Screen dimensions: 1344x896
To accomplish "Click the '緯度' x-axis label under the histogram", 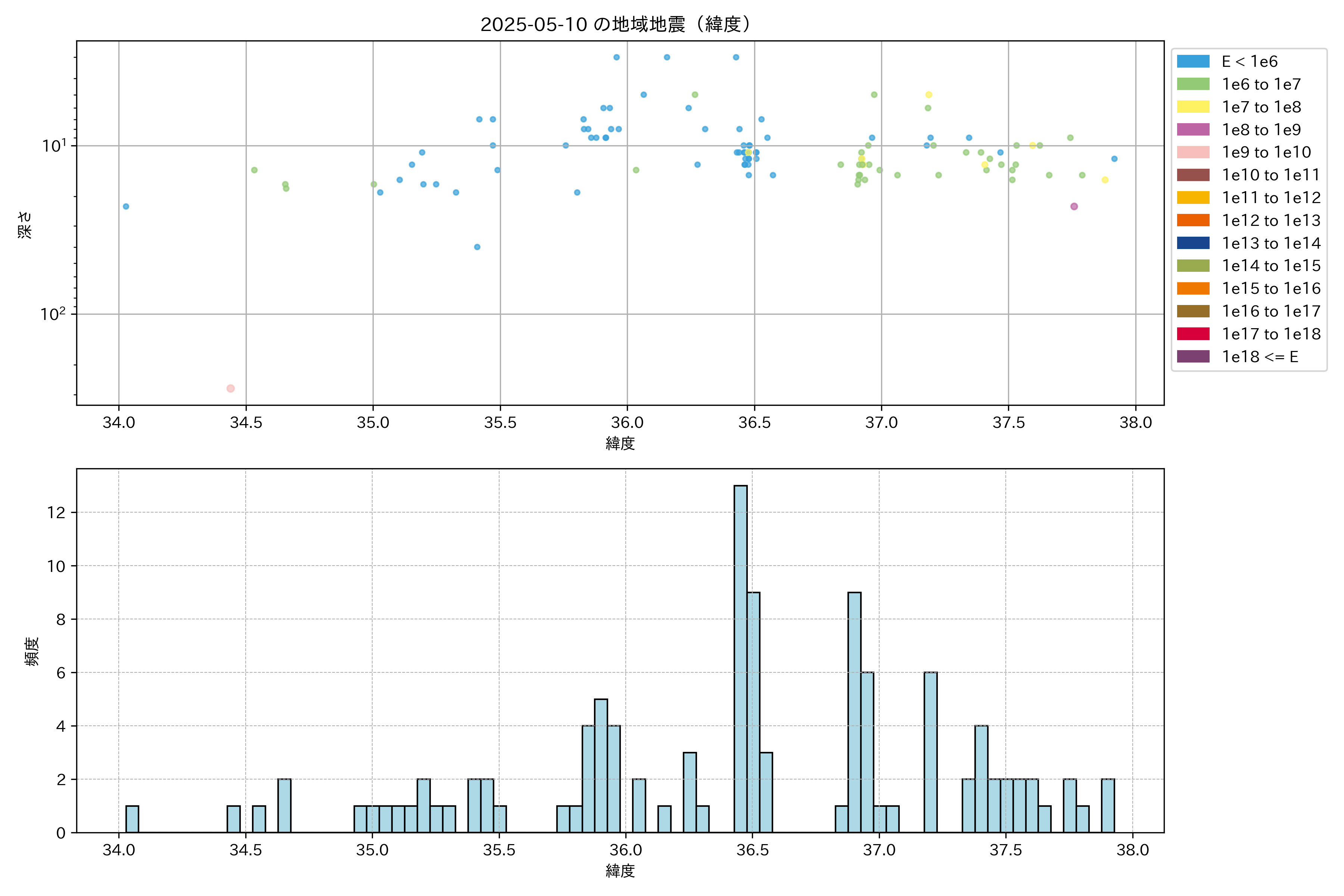I will 620,871.
